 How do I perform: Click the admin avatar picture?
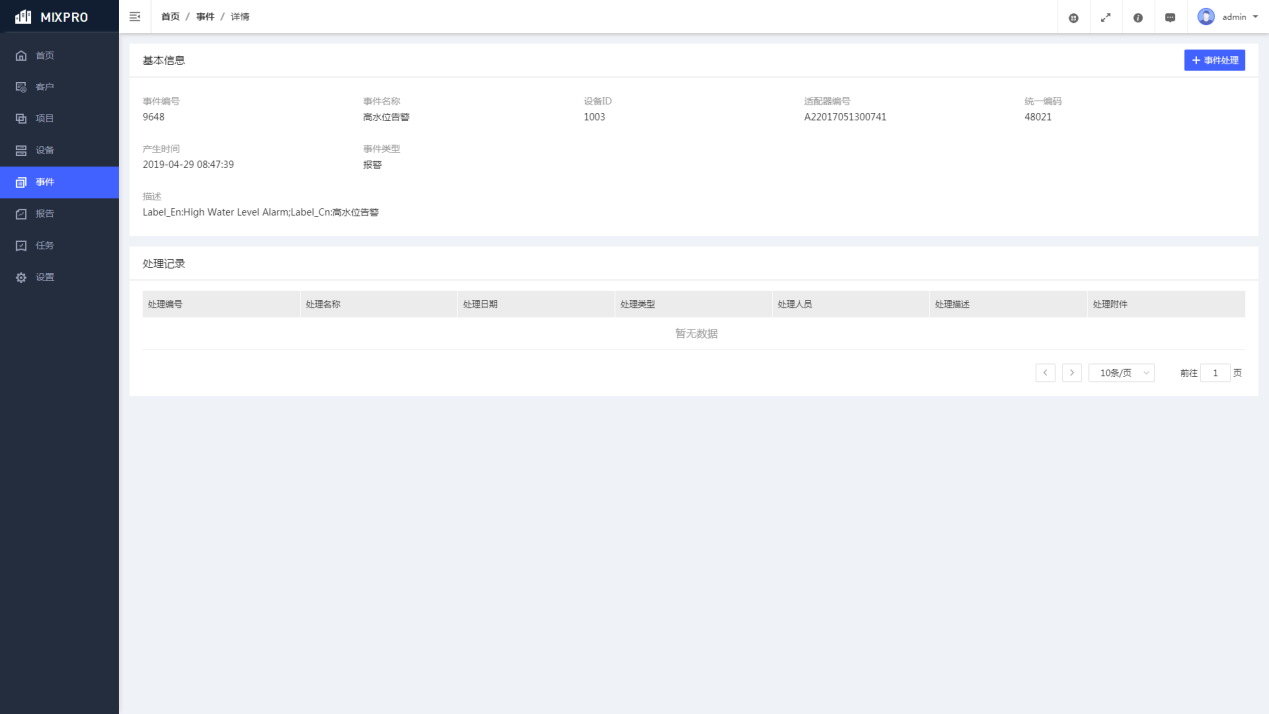coord(1206,17)
